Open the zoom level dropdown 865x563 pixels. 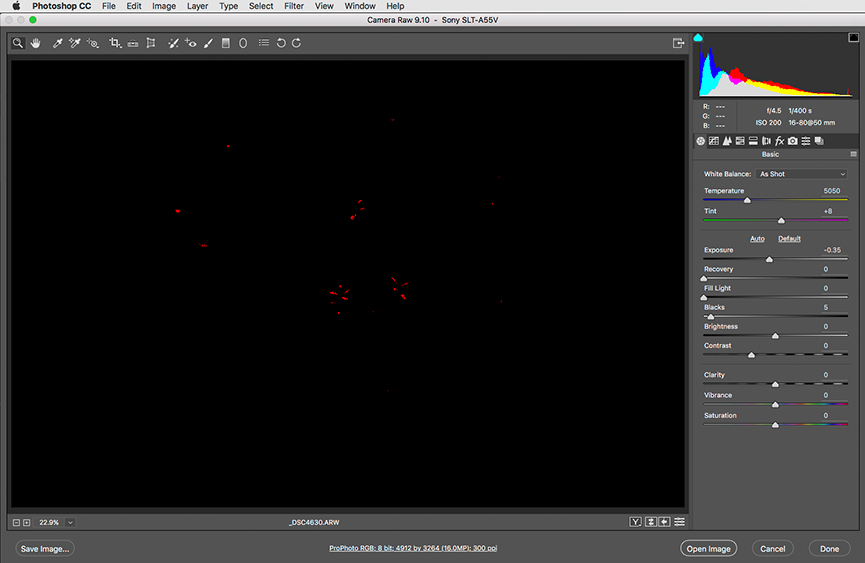point(71,522)
